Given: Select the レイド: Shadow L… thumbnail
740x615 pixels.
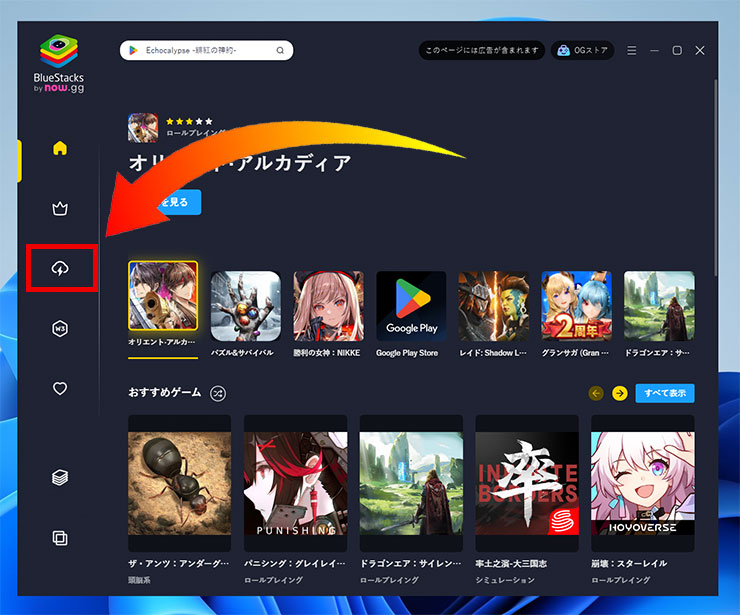Looking at the screenshot, I should pyautogui.click(x=494, y=306).
